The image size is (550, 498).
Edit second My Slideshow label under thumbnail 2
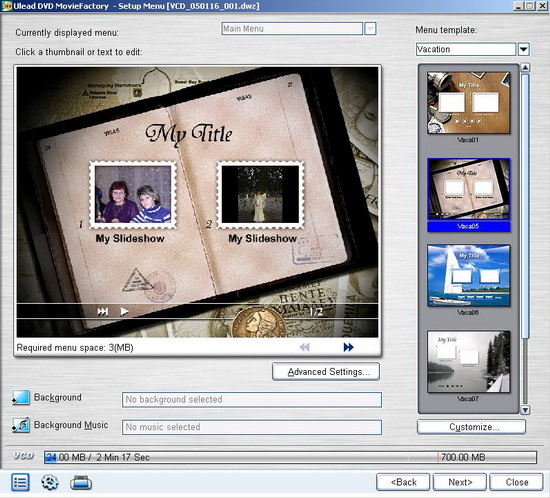coord(263,238)
